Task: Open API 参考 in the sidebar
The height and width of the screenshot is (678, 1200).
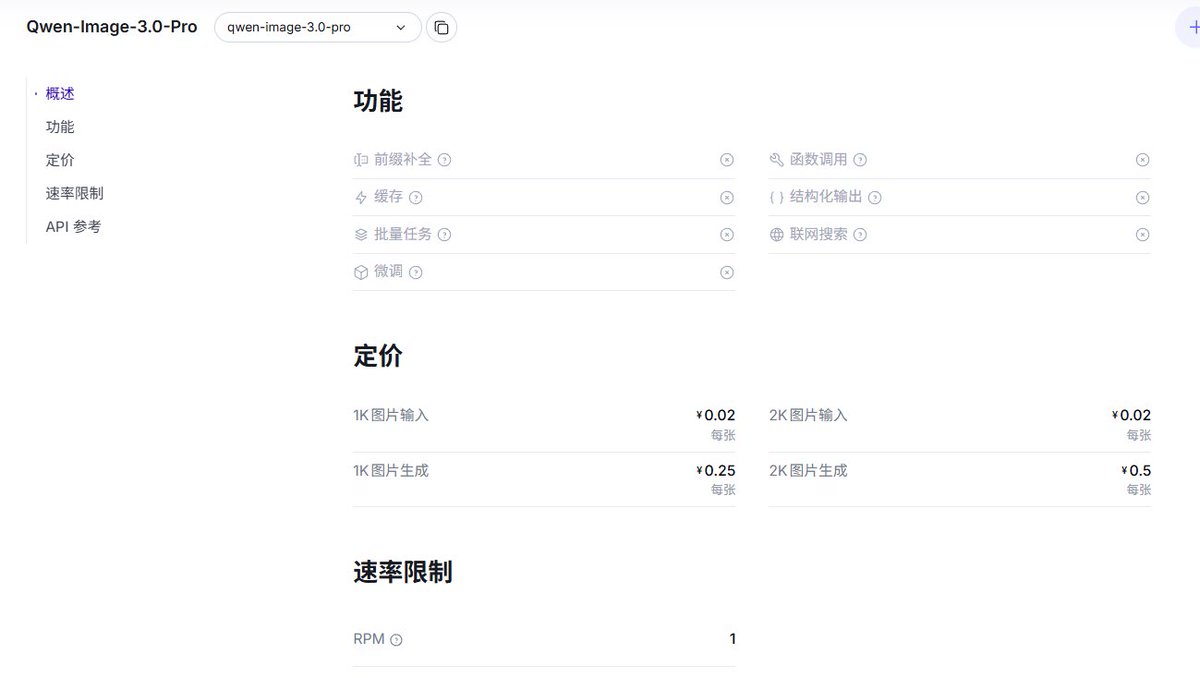Action: point(73,227)
